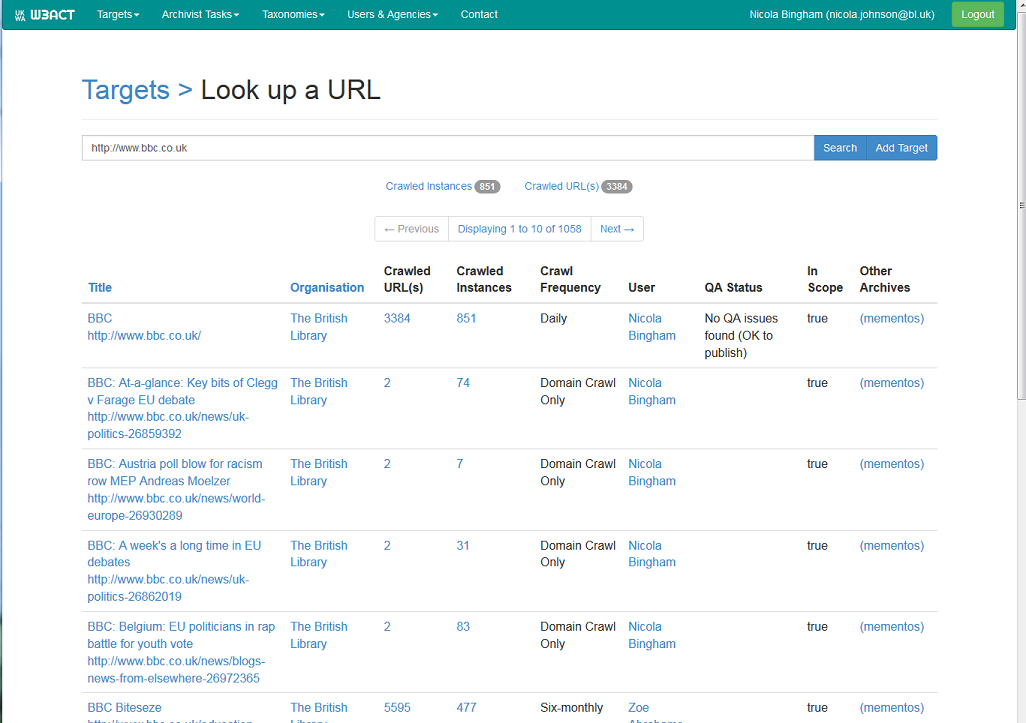
Task: Open mementos for the BBC row
Action: pos(892,319)
